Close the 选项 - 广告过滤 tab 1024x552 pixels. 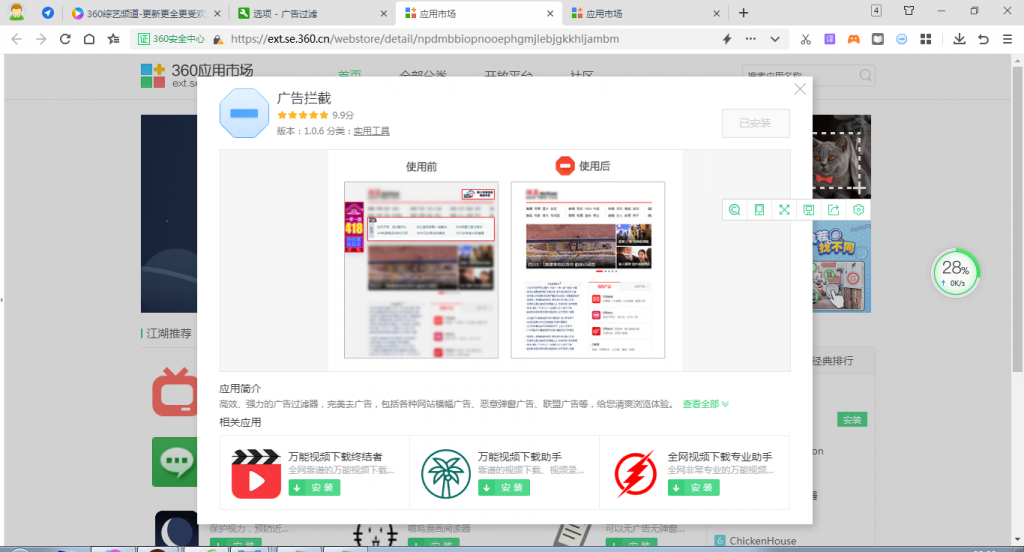tap(383, 14)
